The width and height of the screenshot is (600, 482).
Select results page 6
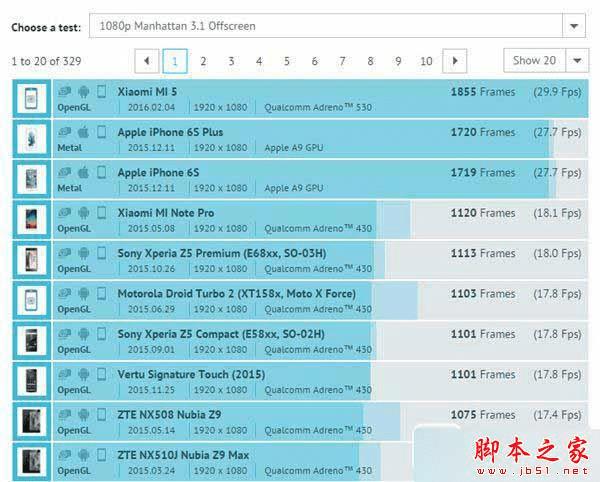315,61
